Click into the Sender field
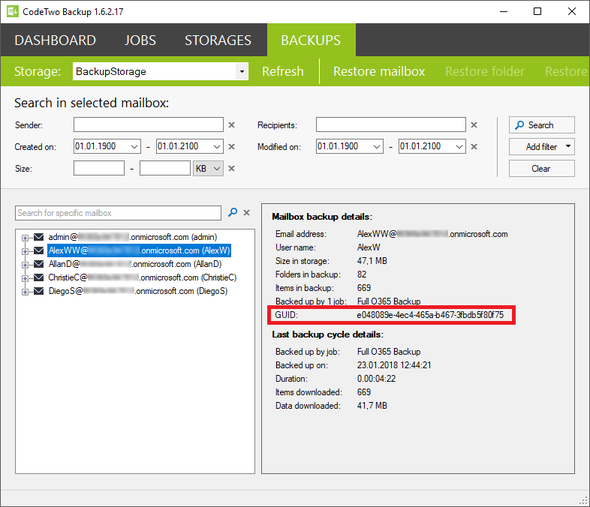Image resolution: width=590 pixels, height=507 pixels. tap(148, 125)
